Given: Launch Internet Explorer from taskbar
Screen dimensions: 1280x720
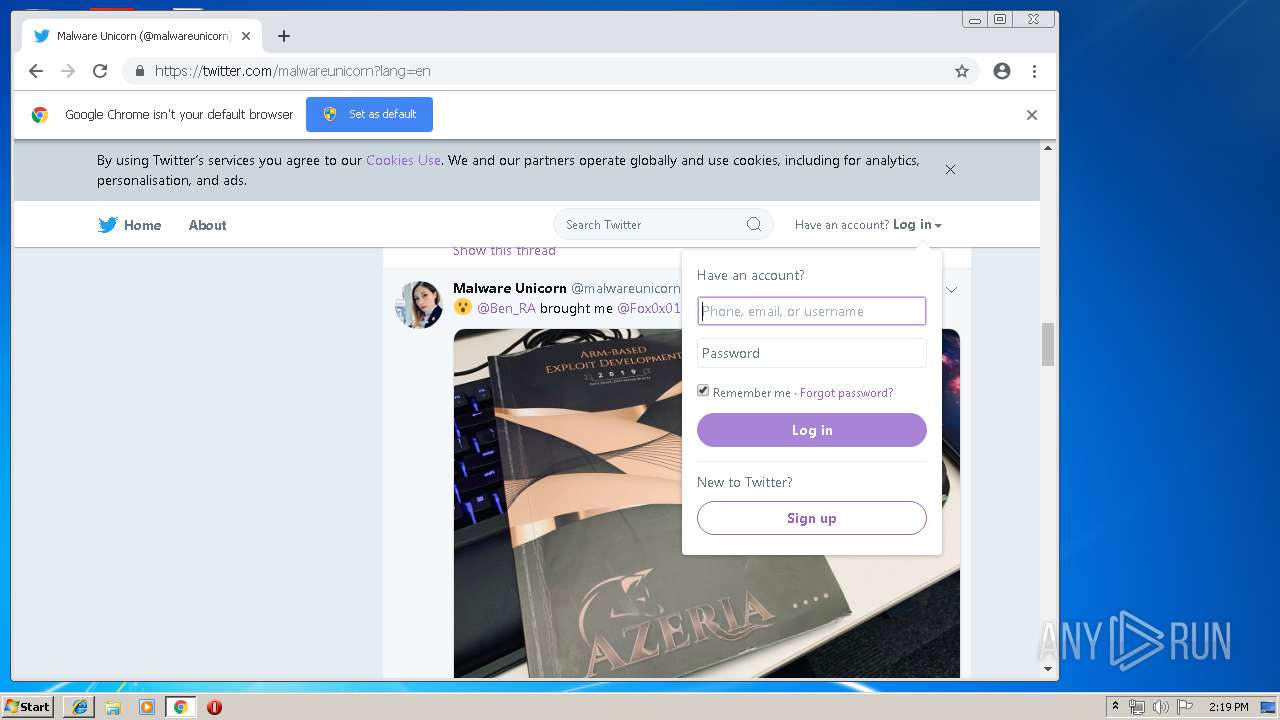Looking at the screenshot, I should click(x=79, y=707).
